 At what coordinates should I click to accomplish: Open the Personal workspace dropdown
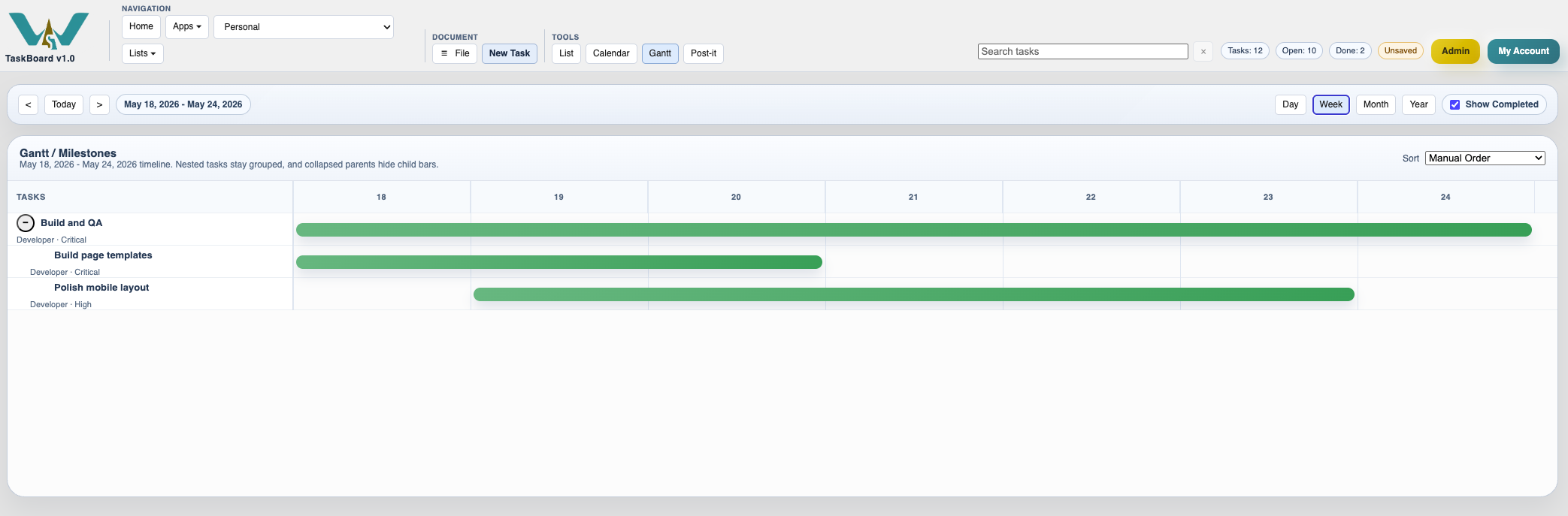(304, 27)
